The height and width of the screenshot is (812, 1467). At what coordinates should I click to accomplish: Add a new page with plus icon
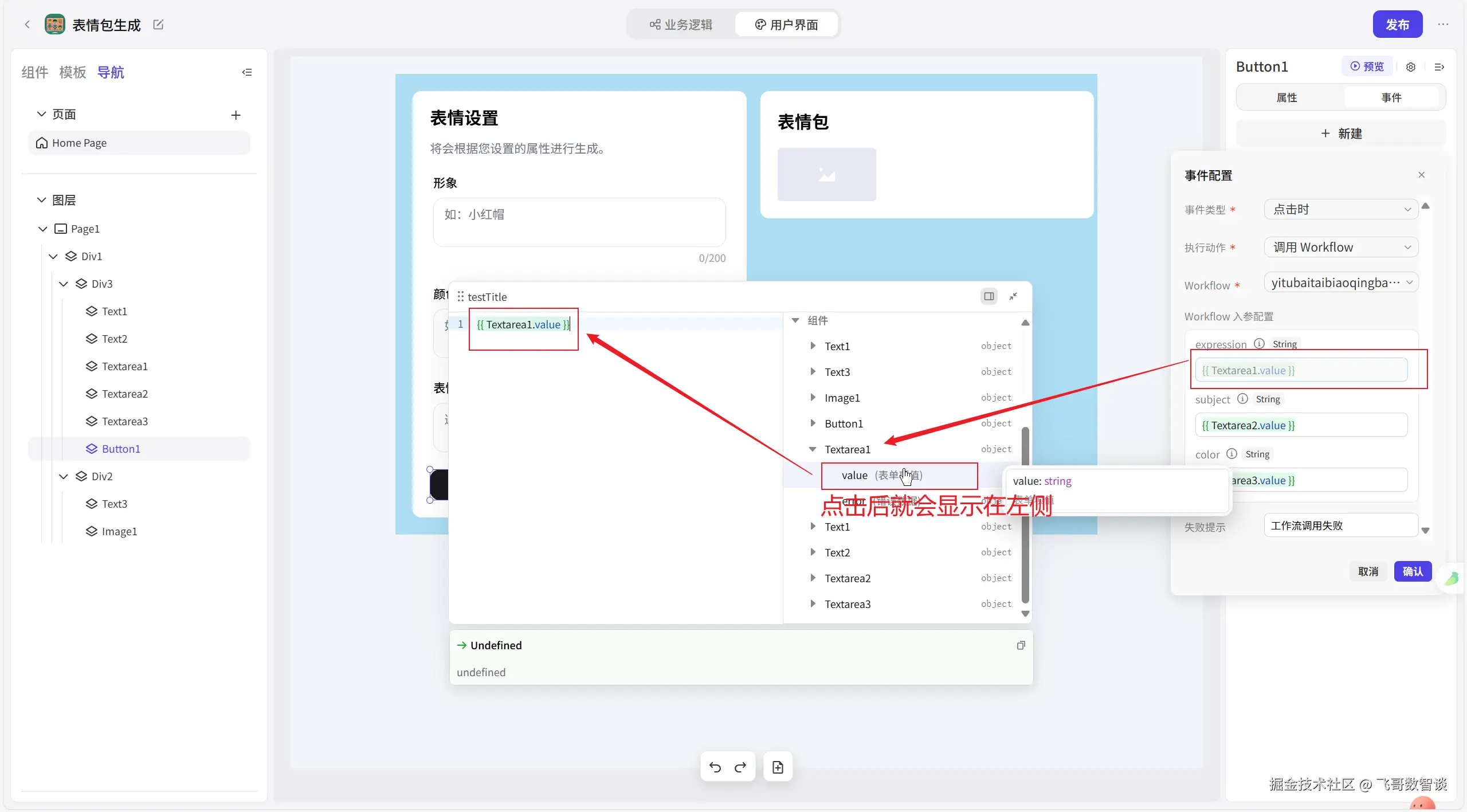pos(236,115)
